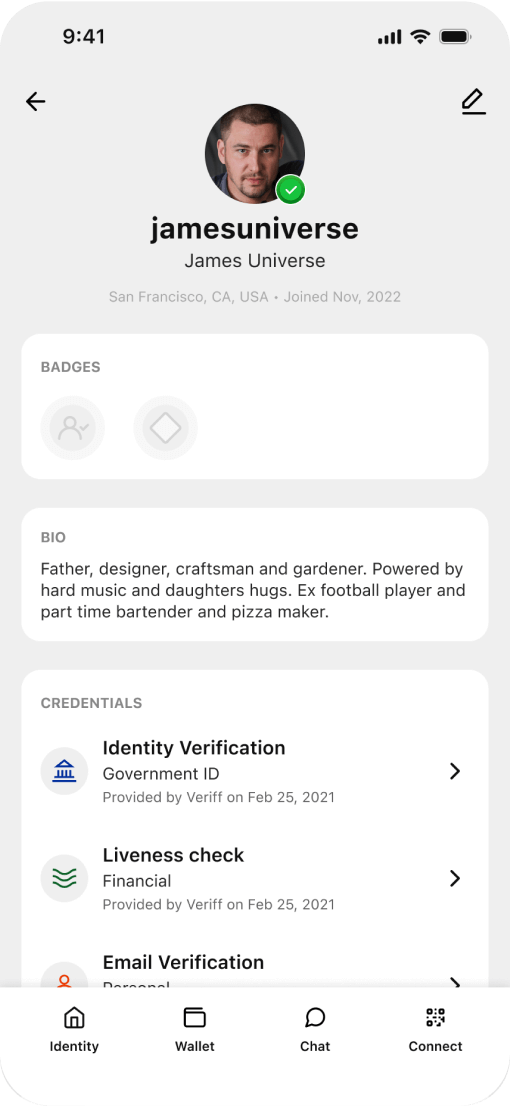Image resolution: width=510 pixels, height=1106 pixels.
Task: Expand Email Verification with its chevron
Action: point(455,982)
